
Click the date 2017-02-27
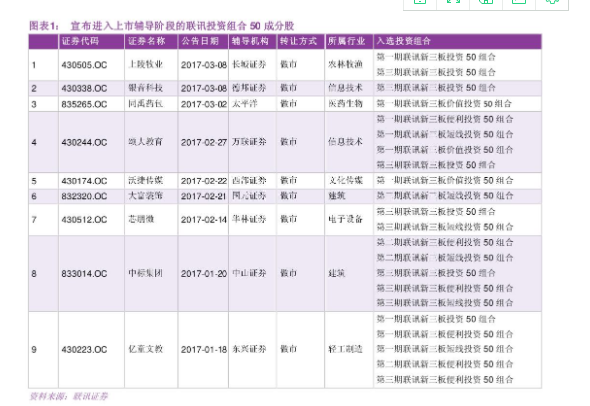(x=204, y=142)
